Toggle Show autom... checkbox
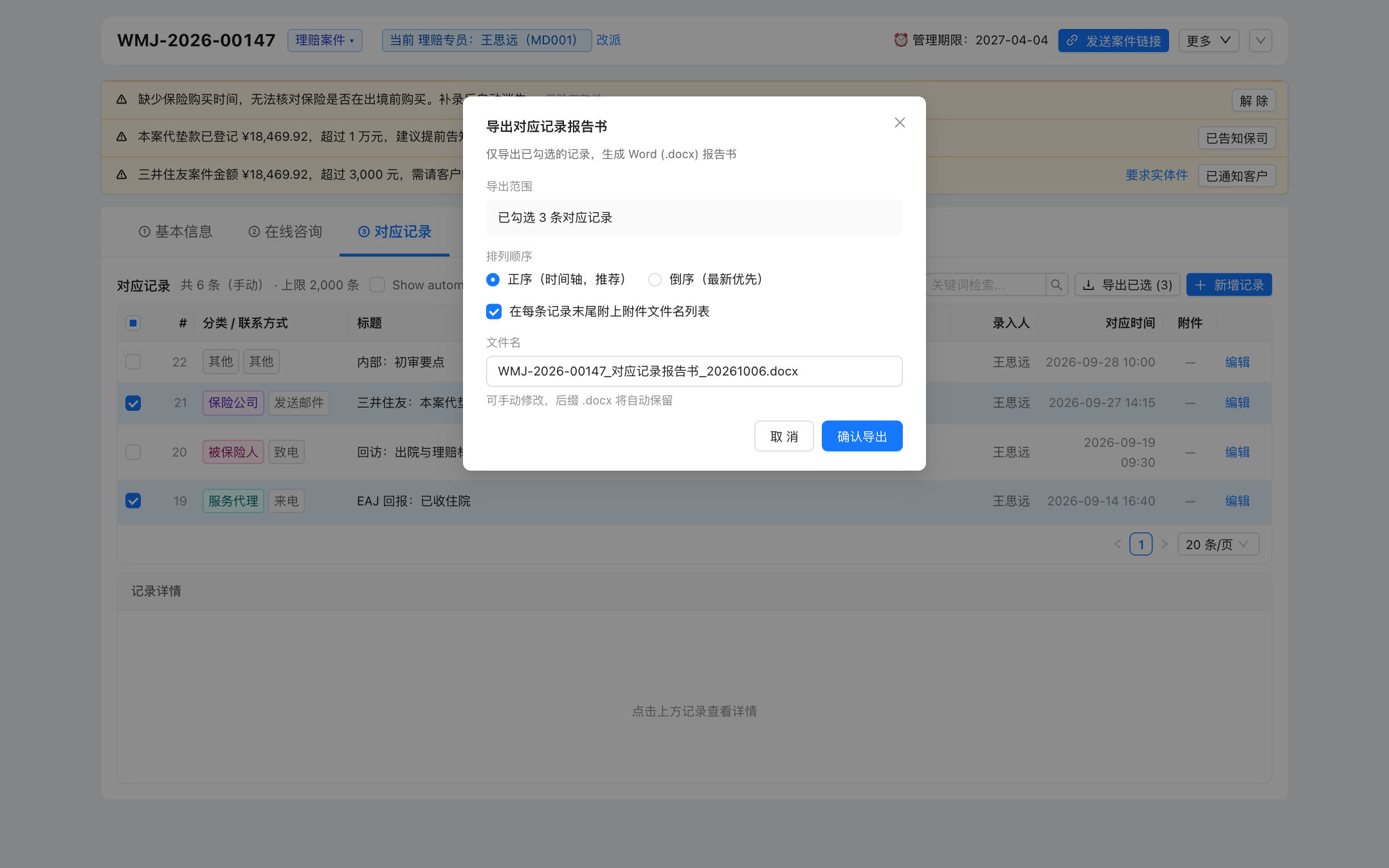The height and width of the screenshot is (868, 1389). click(x=377, y=285)
